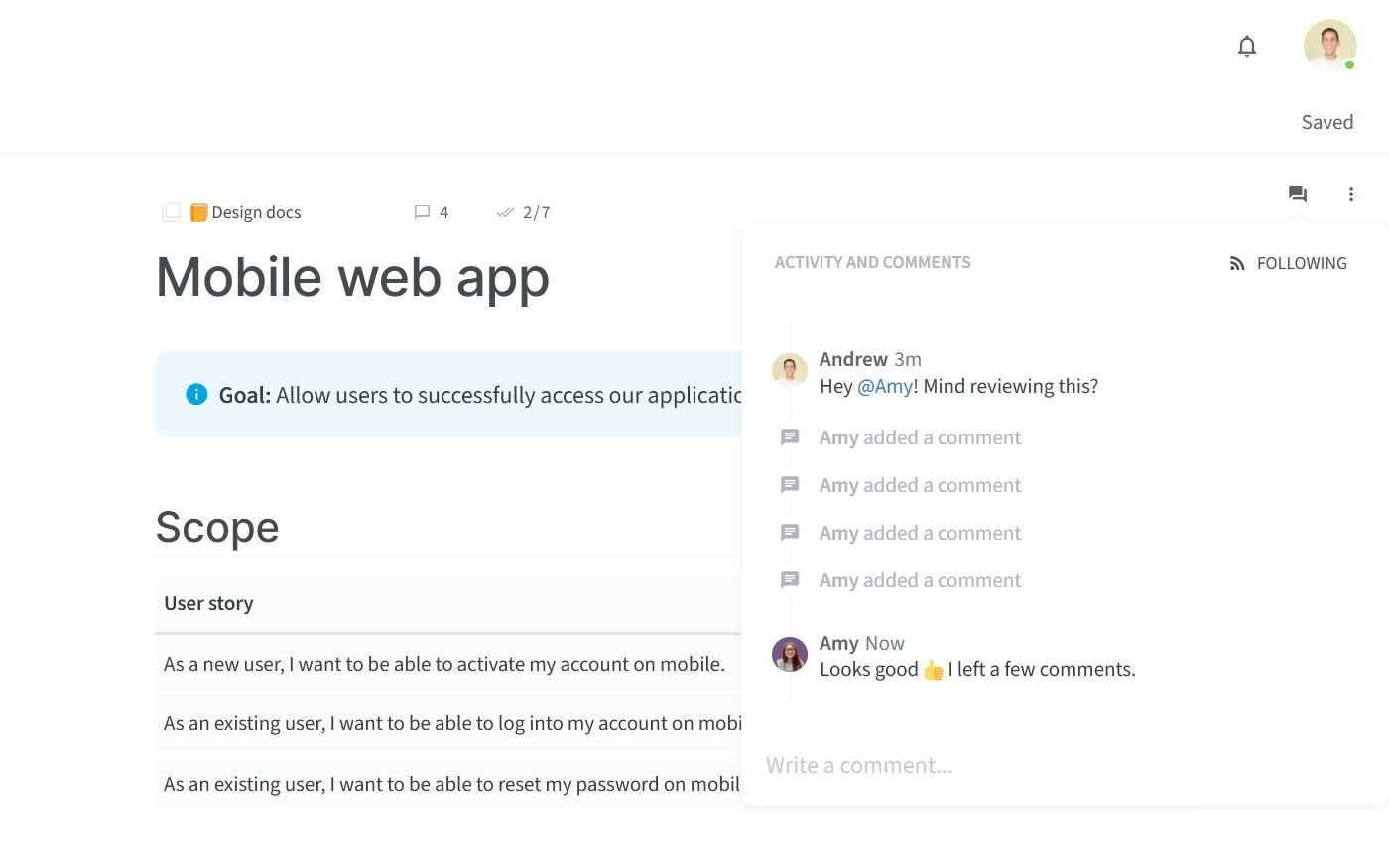Open the user profile avatar menu

tap(1329, 46)
